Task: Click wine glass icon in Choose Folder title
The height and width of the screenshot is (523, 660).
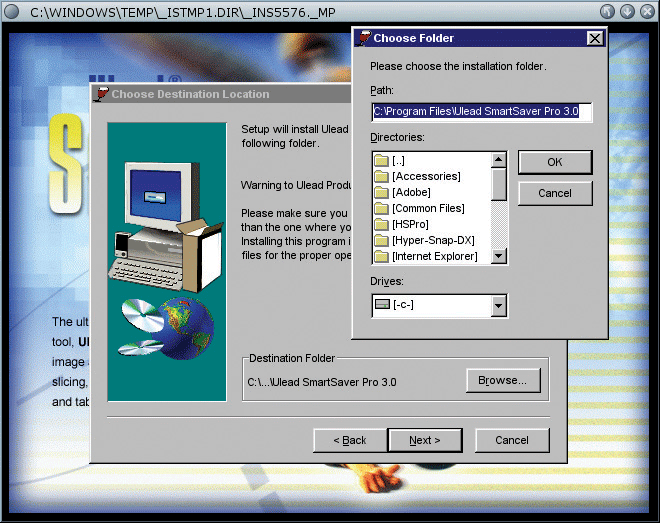Action: [363, 38]
